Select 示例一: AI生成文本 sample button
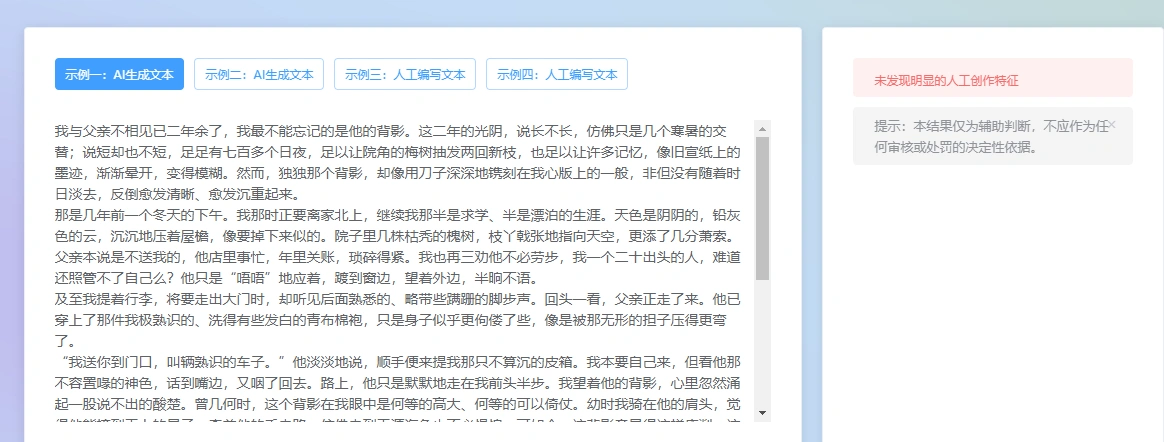This screenshot has height=442, width=1164. coord(119,74)
